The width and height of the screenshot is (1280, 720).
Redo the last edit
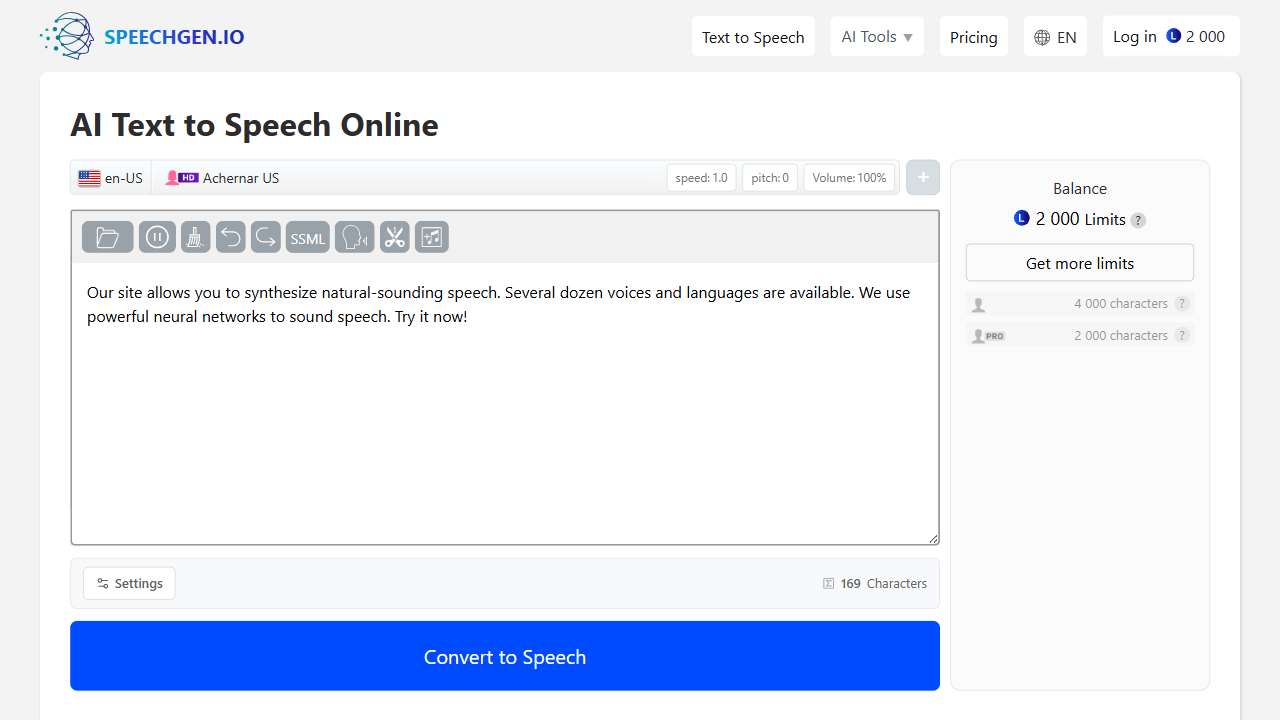point(268,236)
